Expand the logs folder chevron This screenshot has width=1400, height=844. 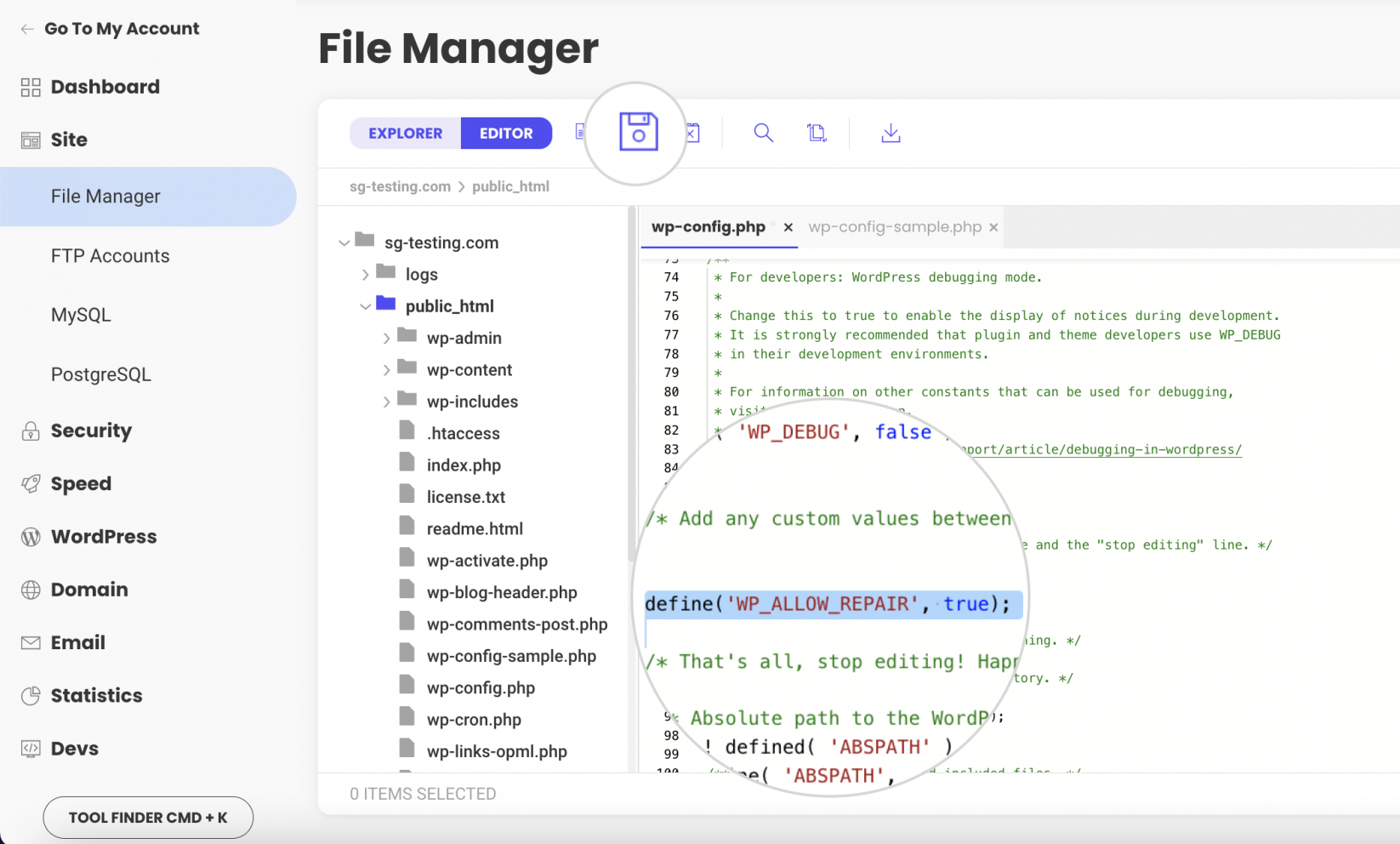click(x=365, y=274)
